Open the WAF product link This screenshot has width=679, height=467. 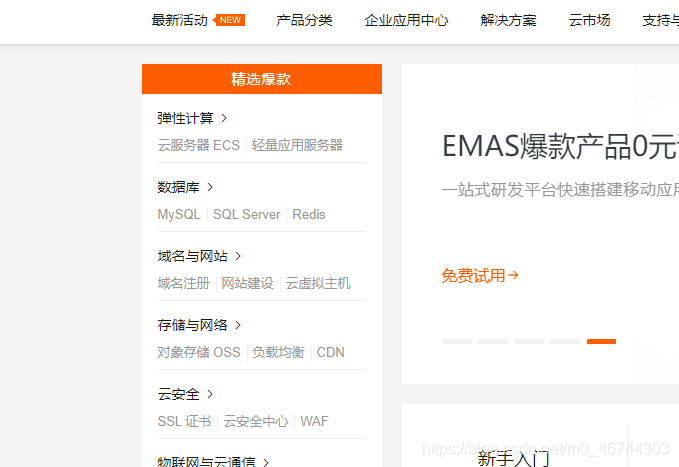(314, 421)
